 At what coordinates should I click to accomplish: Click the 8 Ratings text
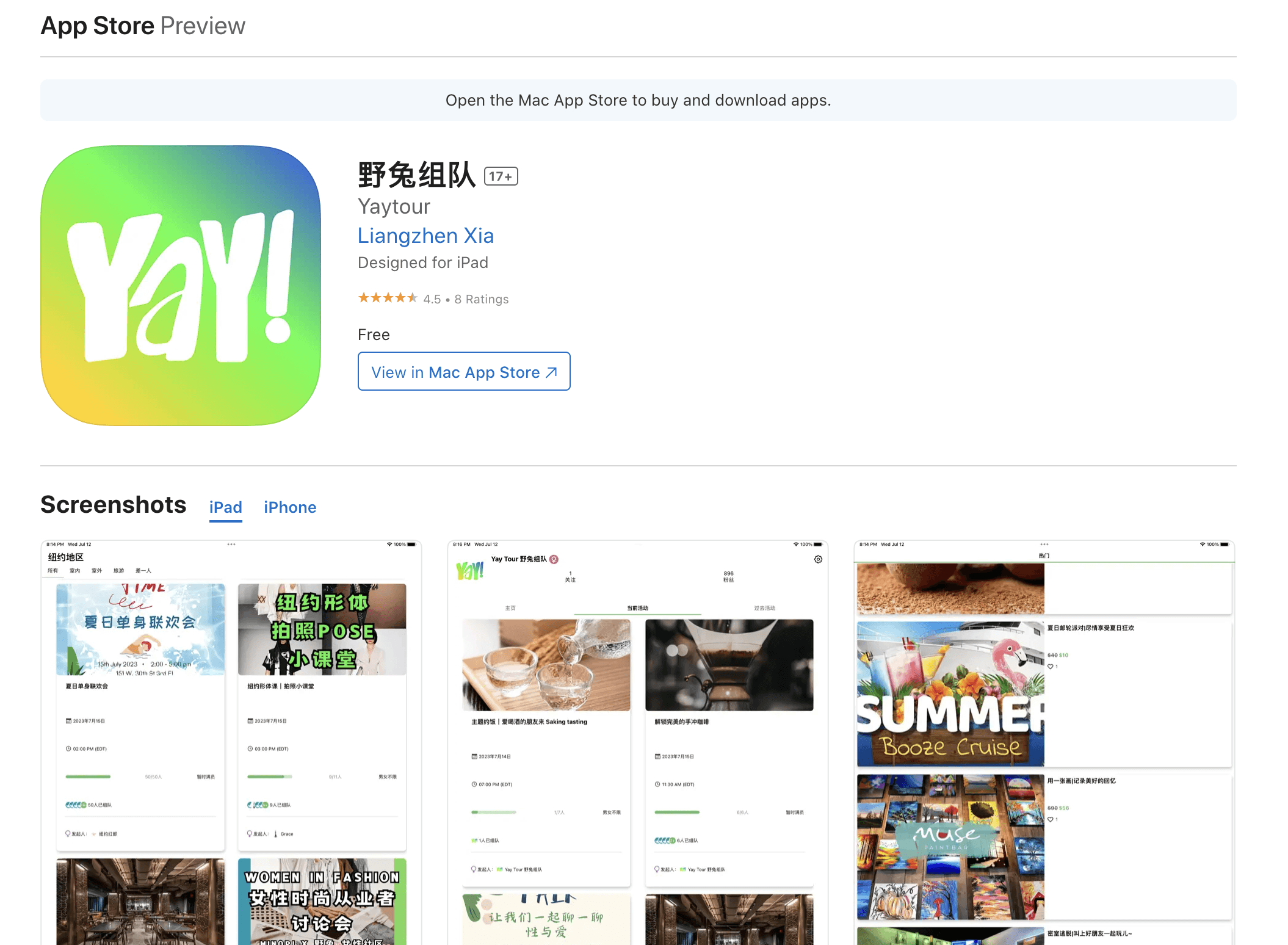[481, 299]
